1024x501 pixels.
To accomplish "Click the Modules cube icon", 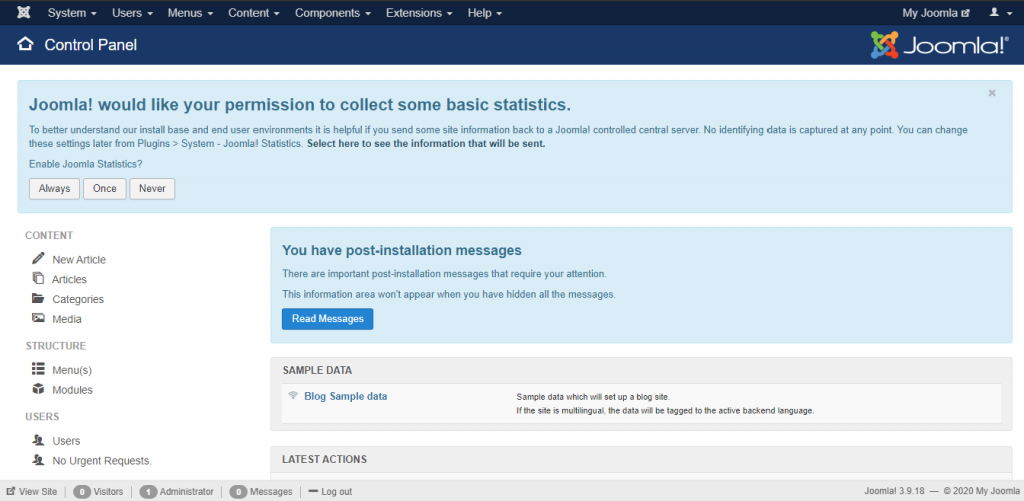I will [39, 389].
